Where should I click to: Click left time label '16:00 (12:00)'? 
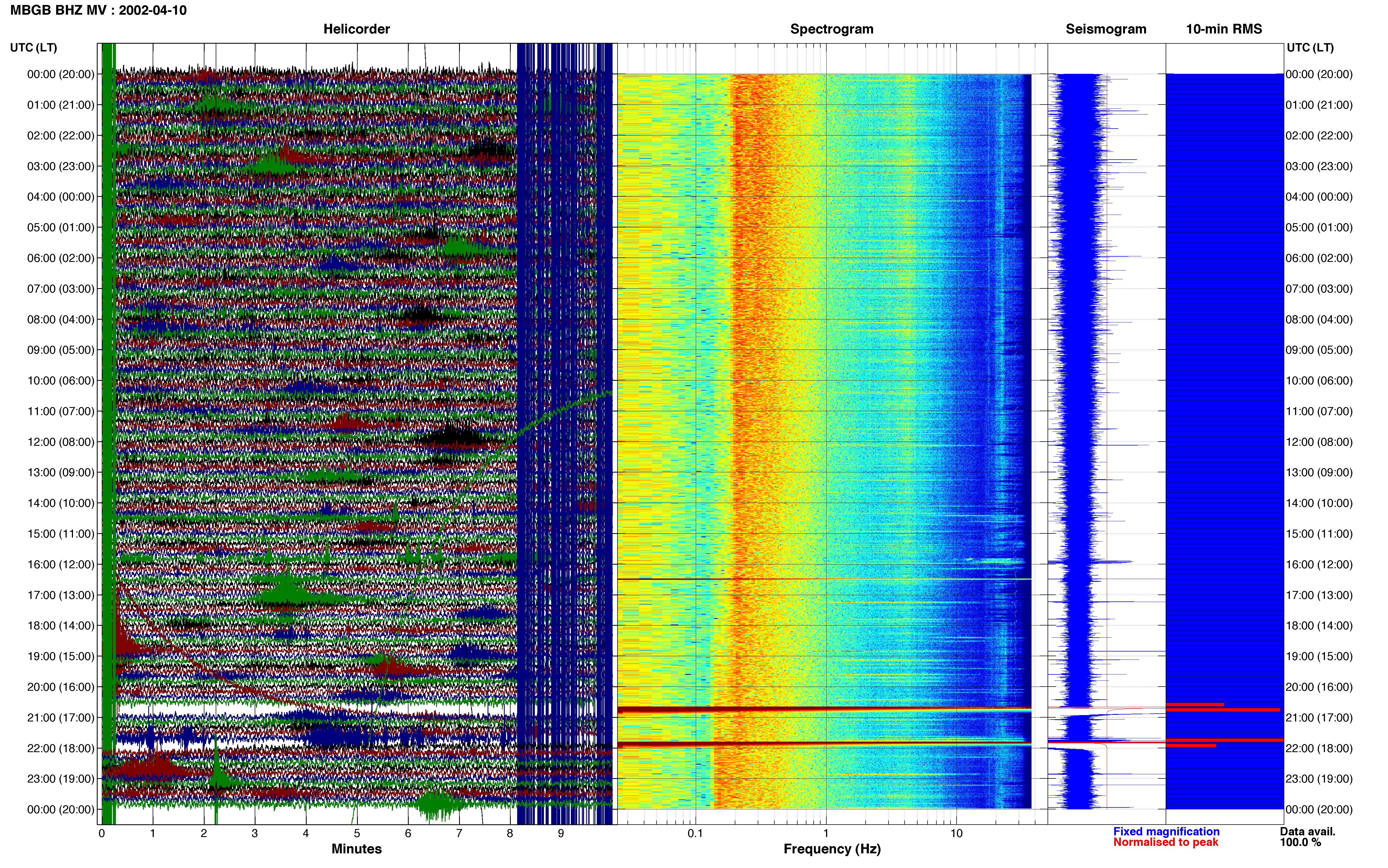61,564
